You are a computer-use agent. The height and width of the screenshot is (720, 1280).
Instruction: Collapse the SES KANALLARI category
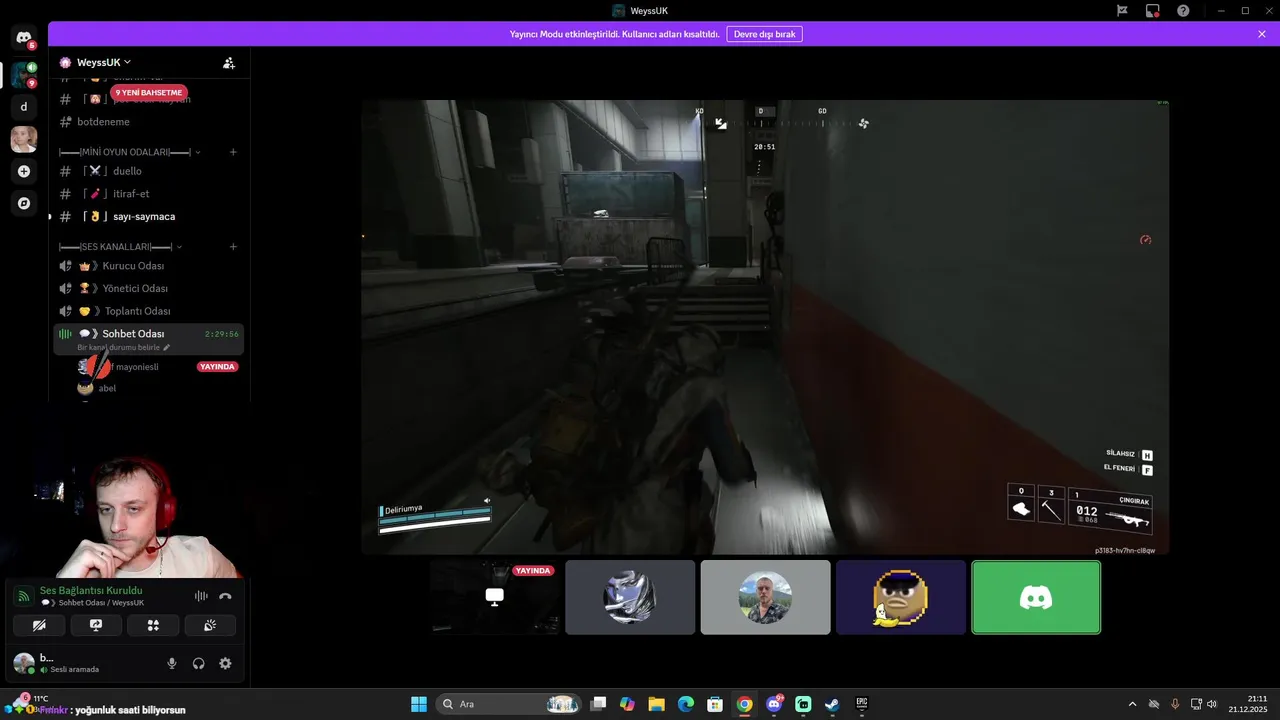tap(121, 246)
